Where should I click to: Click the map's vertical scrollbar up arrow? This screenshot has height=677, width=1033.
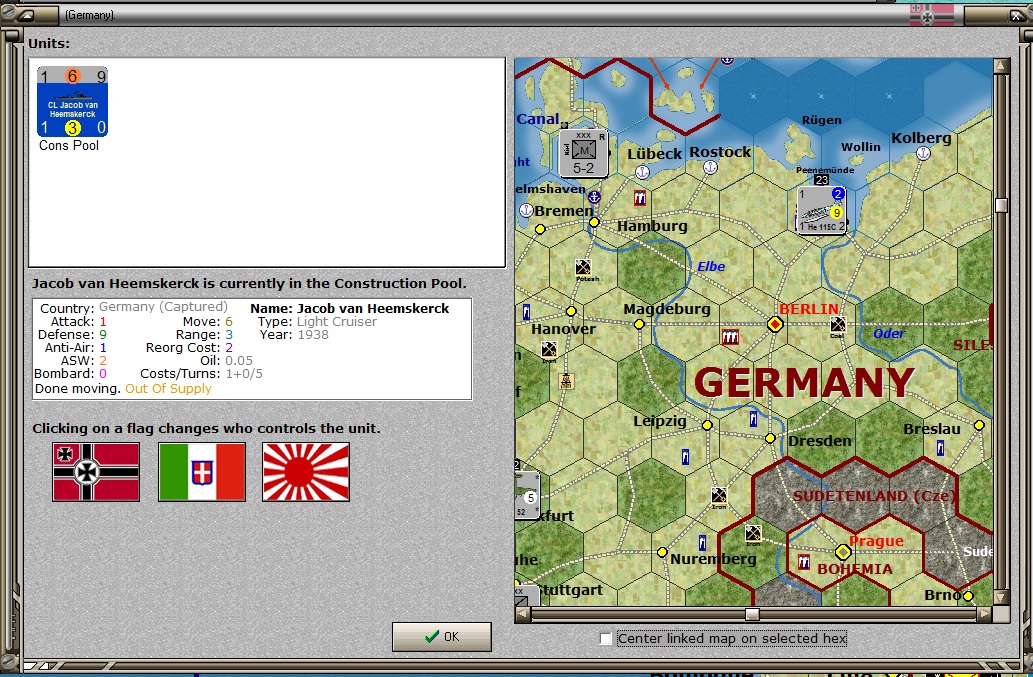pyautogui.click(x=1001, y=65)
